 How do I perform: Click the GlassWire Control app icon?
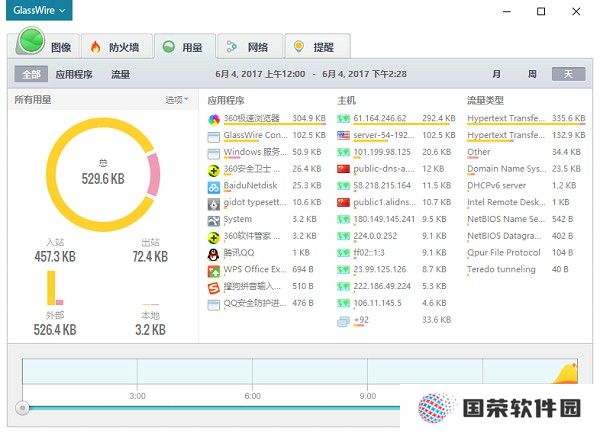click(214, 136)
